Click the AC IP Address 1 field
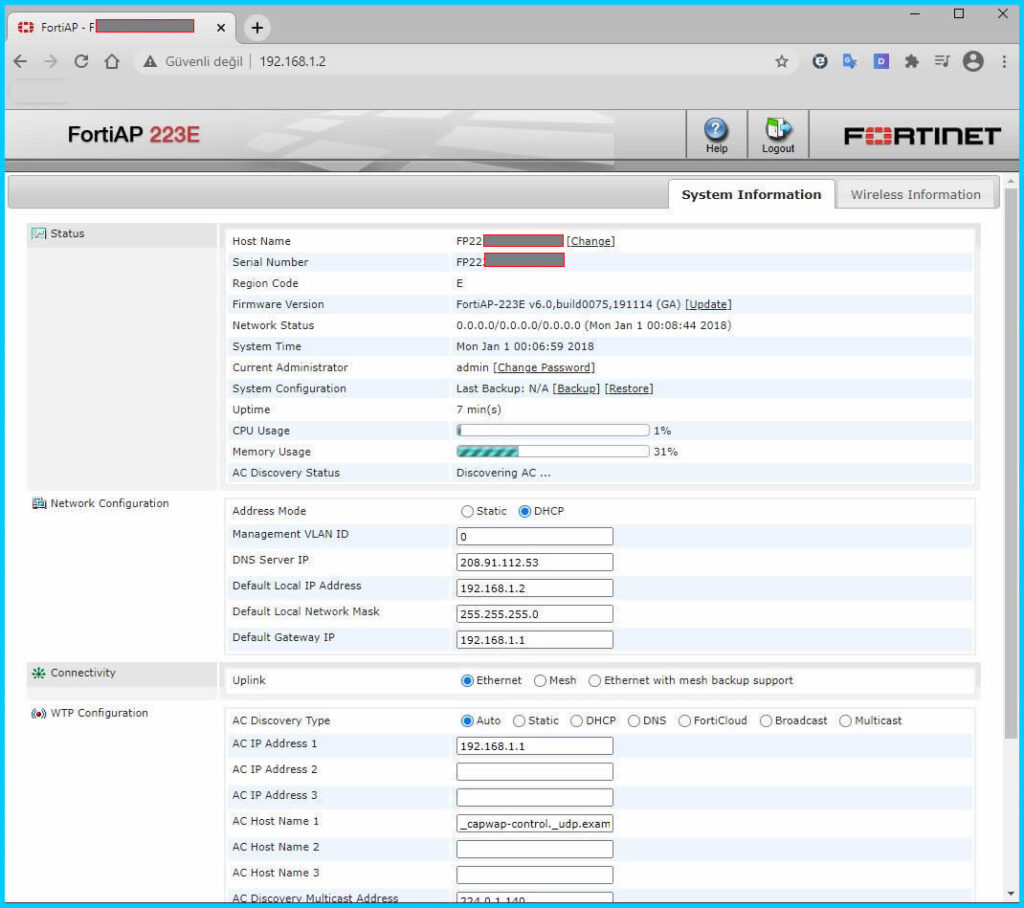Viewport: 1024px width, 908px height. 534,746
